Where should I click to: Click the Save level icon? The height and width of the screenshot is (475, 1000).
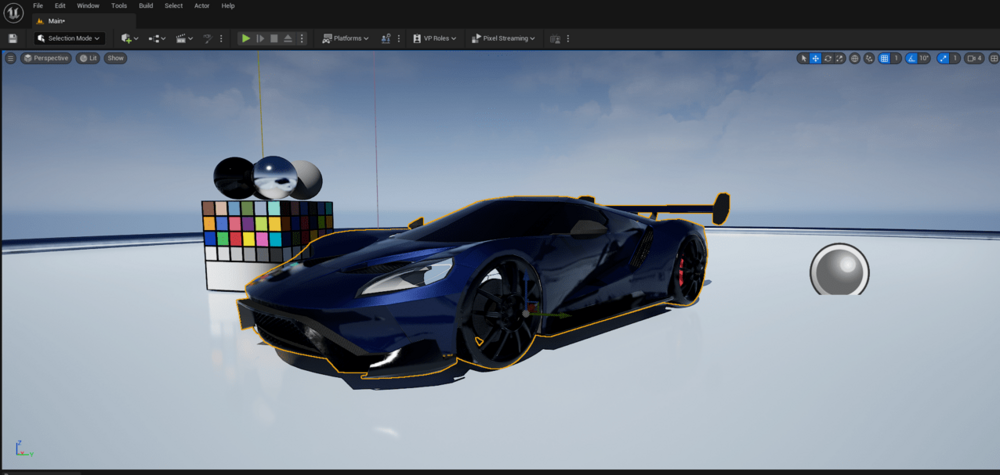[12, 38]
